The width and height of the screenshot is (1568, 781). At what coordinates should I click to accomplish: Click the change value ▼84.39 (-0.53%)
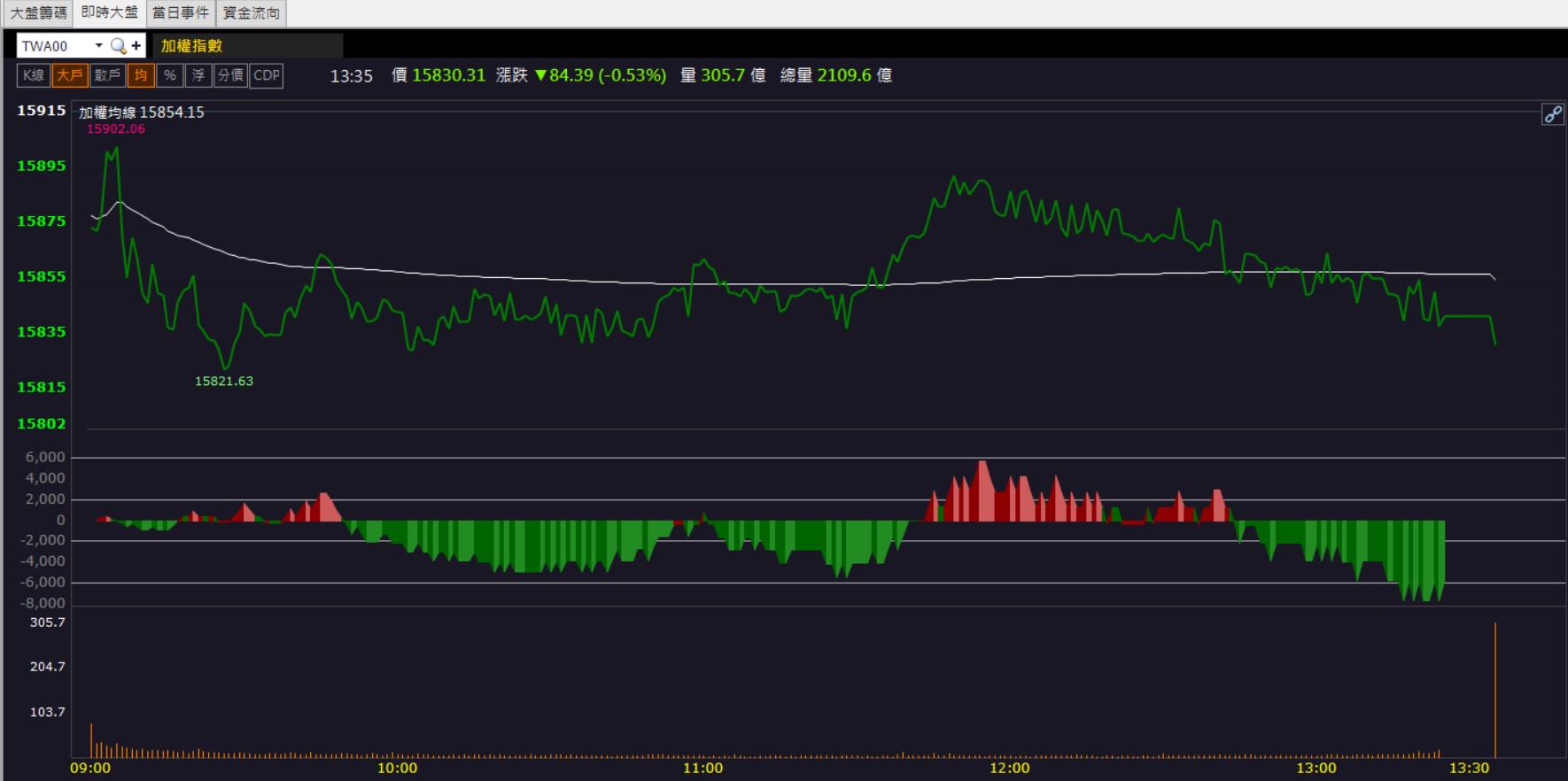tap(601, 75)
